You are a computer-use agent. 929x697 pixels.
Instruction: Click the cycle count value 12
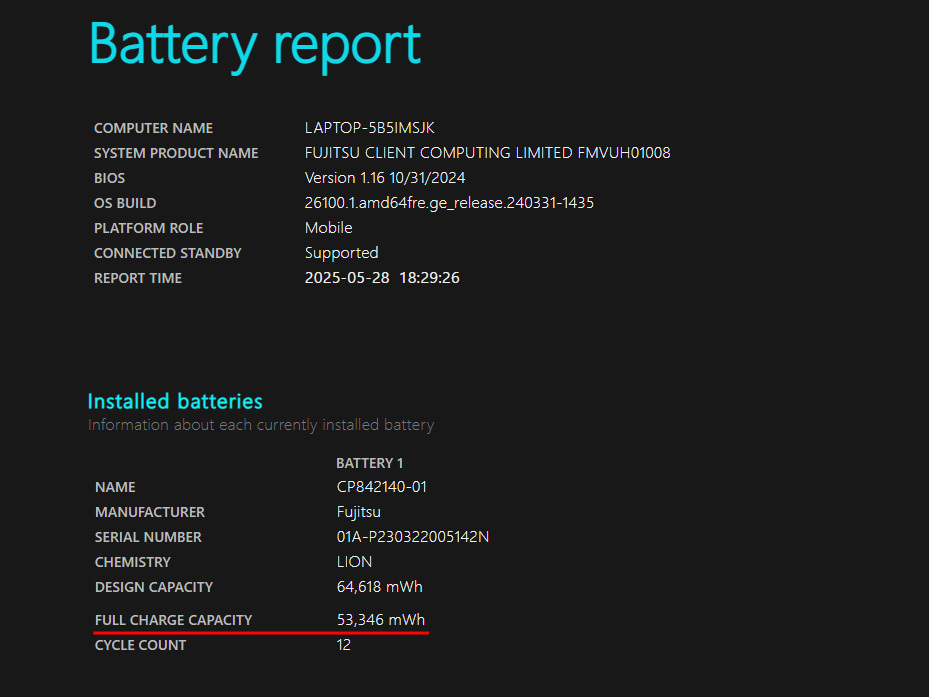(344, 645)
